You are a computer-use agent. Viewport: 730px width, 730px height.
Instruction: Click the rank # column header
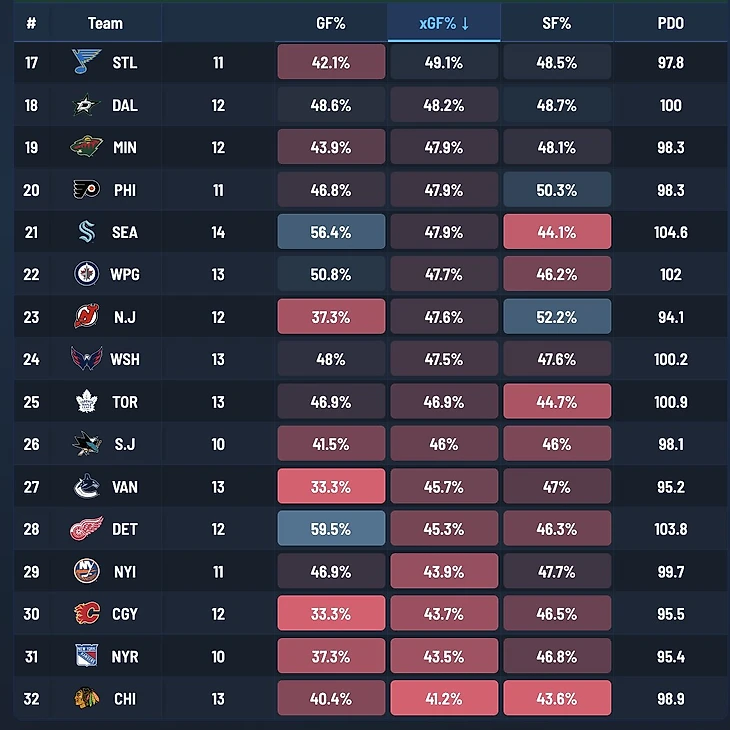[31, 23]
